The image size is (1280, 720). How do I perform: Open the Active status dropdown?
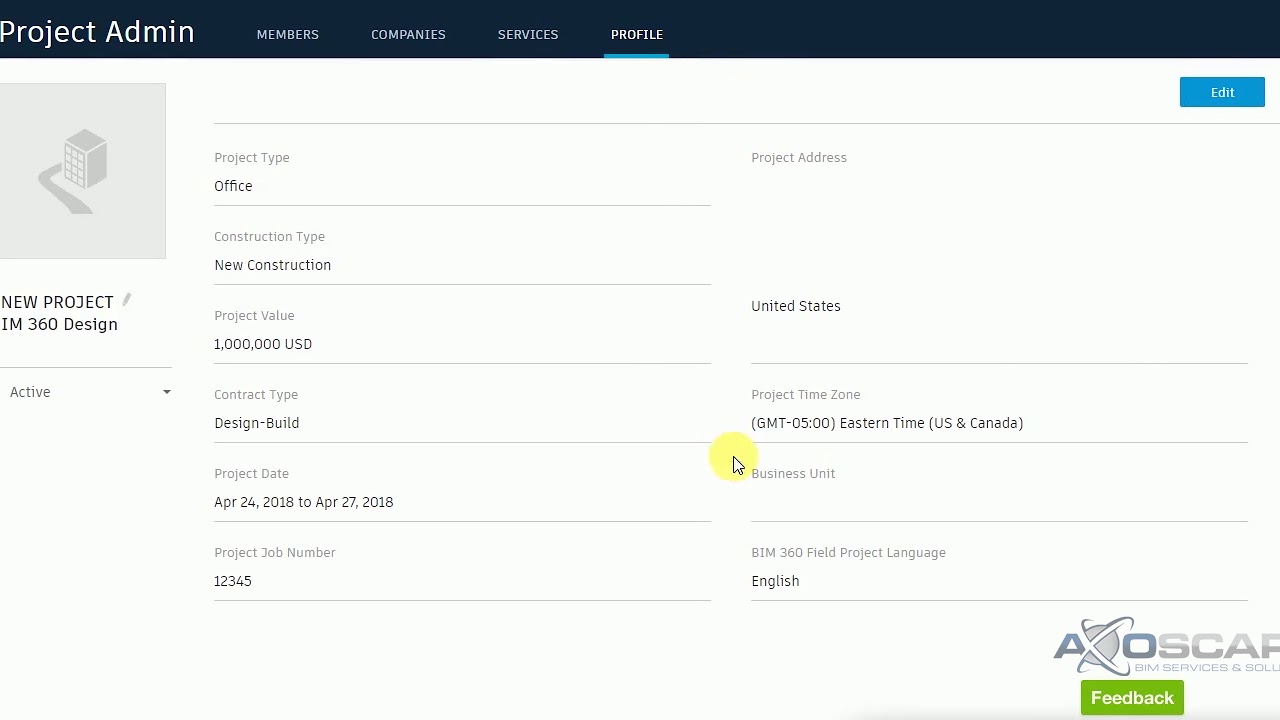[x=89, y=392]
